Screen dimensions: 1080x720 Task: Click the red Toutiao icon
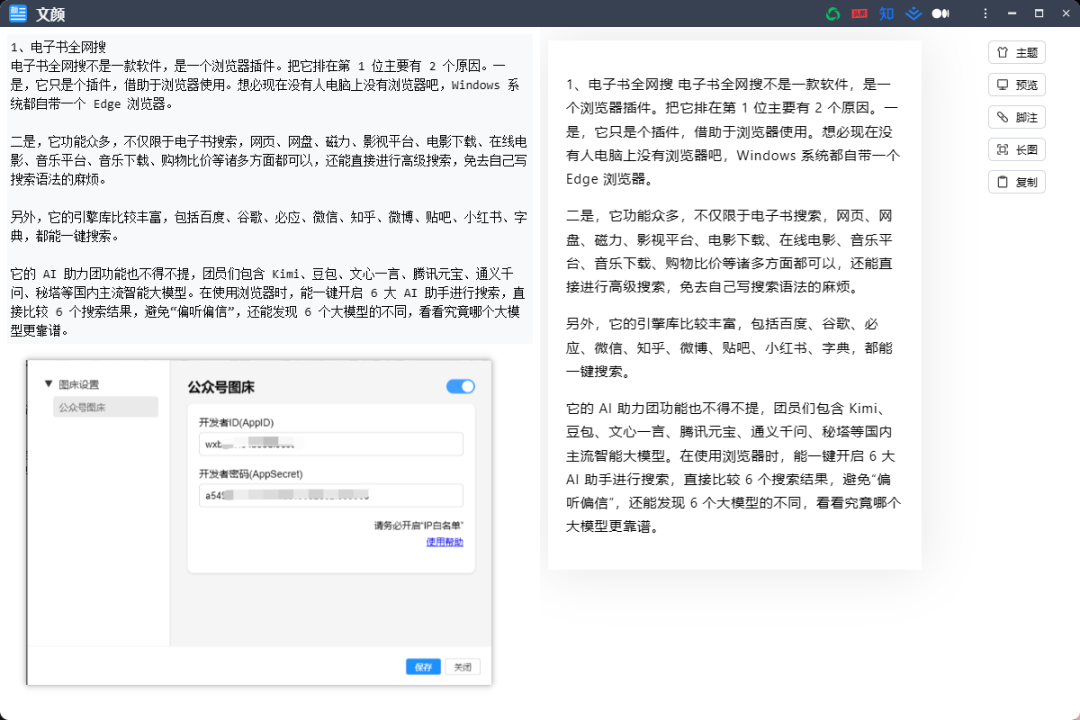[859, 14]
